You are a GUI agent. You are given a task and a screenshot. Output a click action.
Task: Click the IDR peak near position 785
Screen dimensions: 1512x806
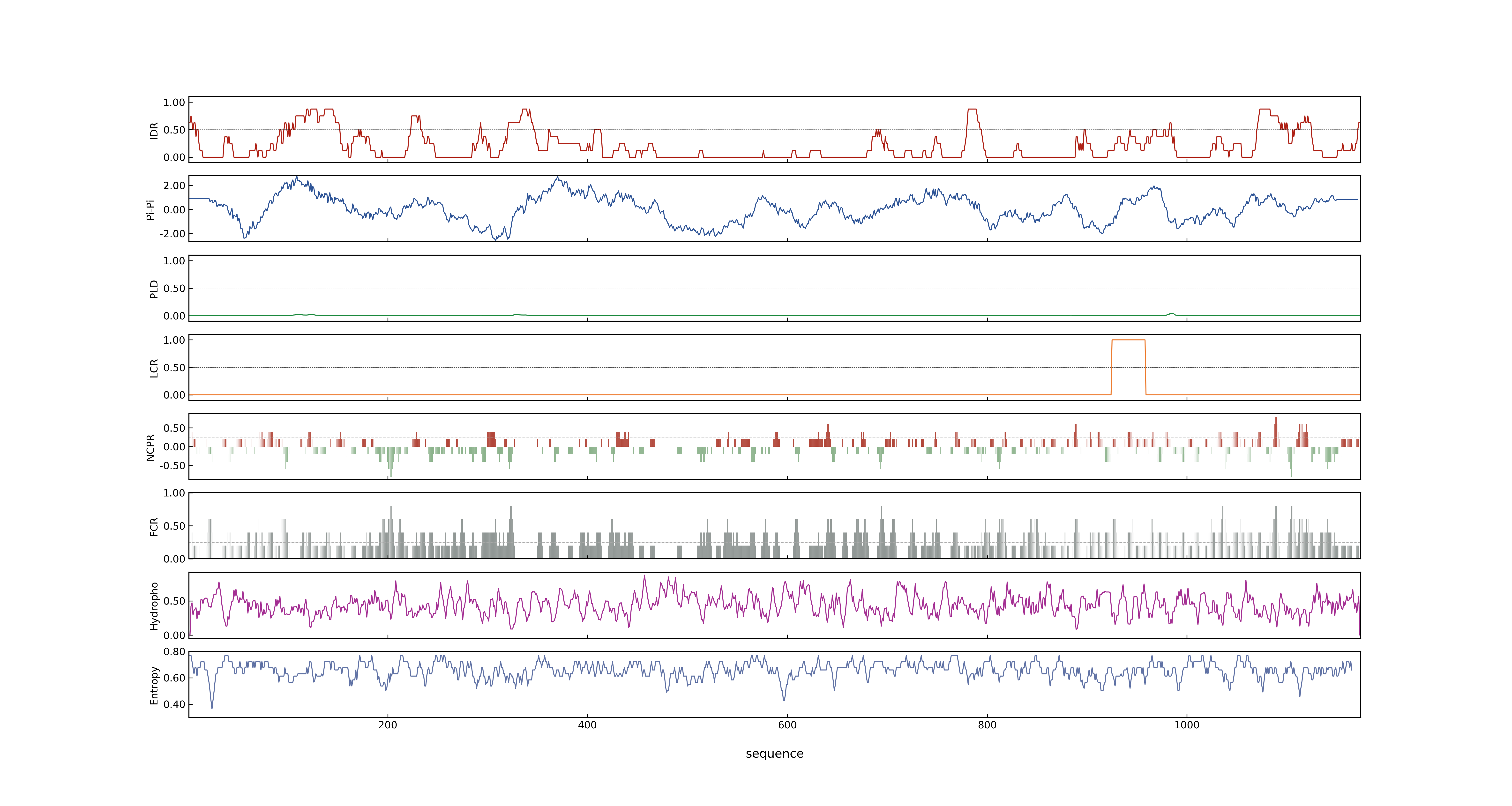point(972,109)
